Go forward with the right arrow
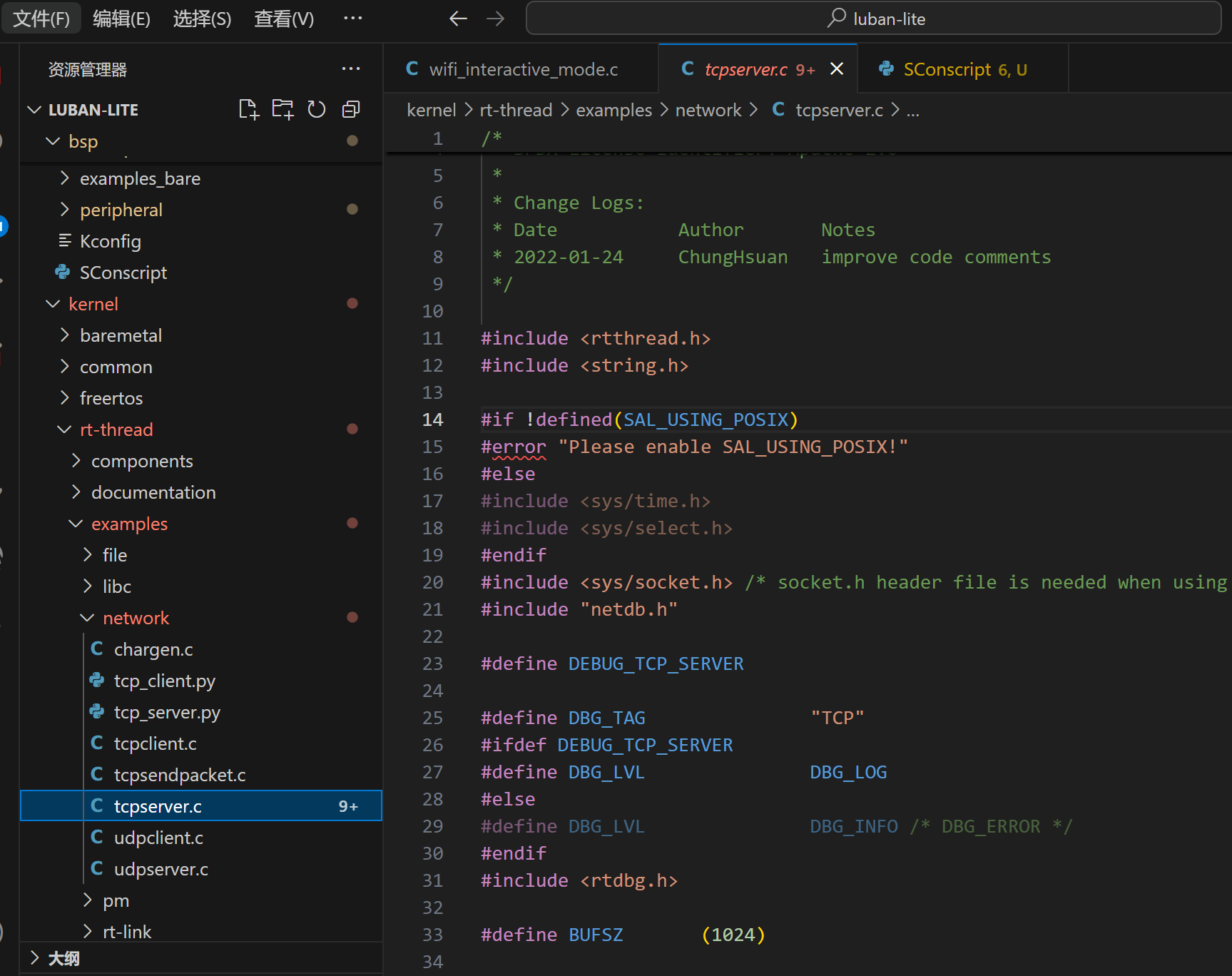This screenshot has width=1232, height=976. [x=495, y=19]
